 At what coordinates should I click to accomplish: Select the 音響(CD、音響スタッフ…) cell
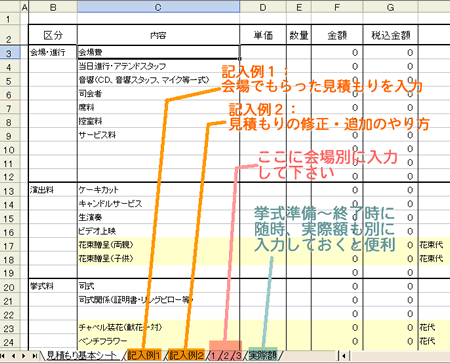[x=158, y=80]
